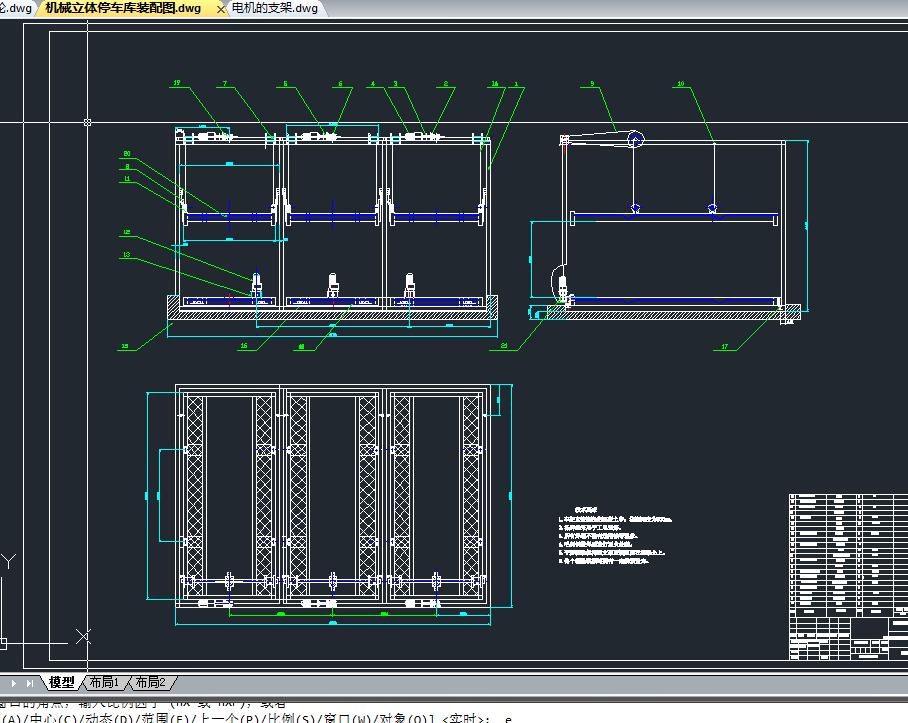Click part callout number 12
The height and width of the screenshot is (723, 908).
(x=126, y=232)
